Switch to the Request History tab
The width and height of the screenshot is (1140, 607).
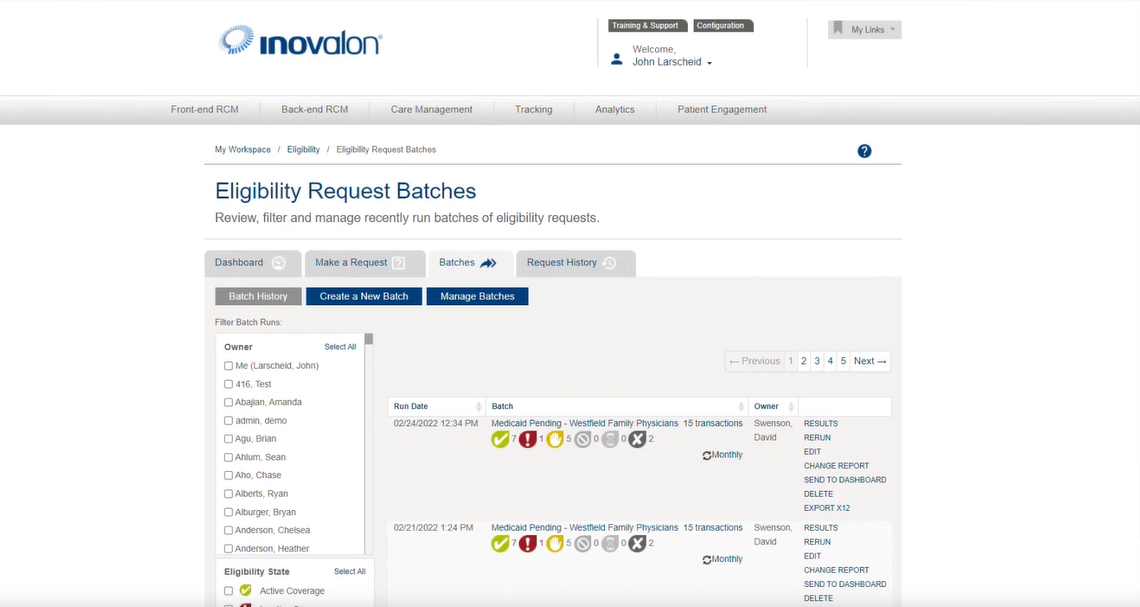point(576,263)
